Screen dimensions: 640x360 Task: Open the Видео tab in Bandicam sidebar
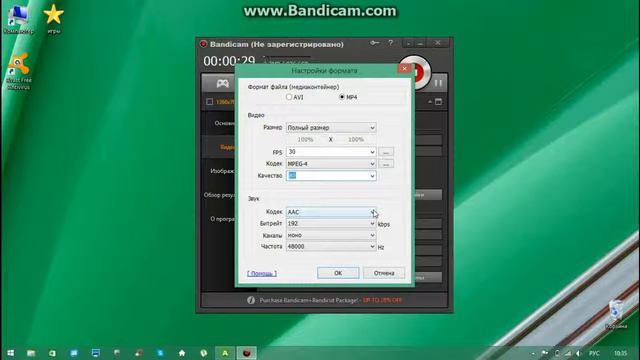227,147
